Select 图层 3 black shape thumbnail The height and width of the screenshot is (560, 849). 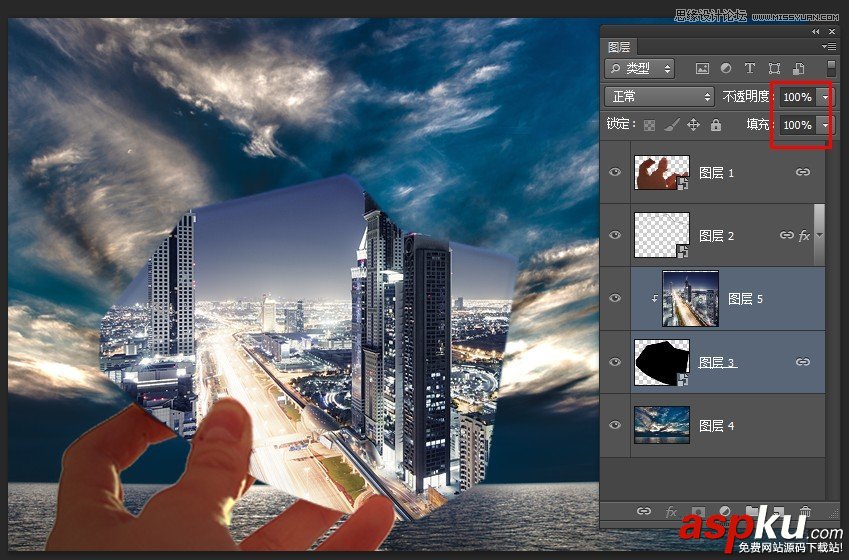(x=662, y=362)
